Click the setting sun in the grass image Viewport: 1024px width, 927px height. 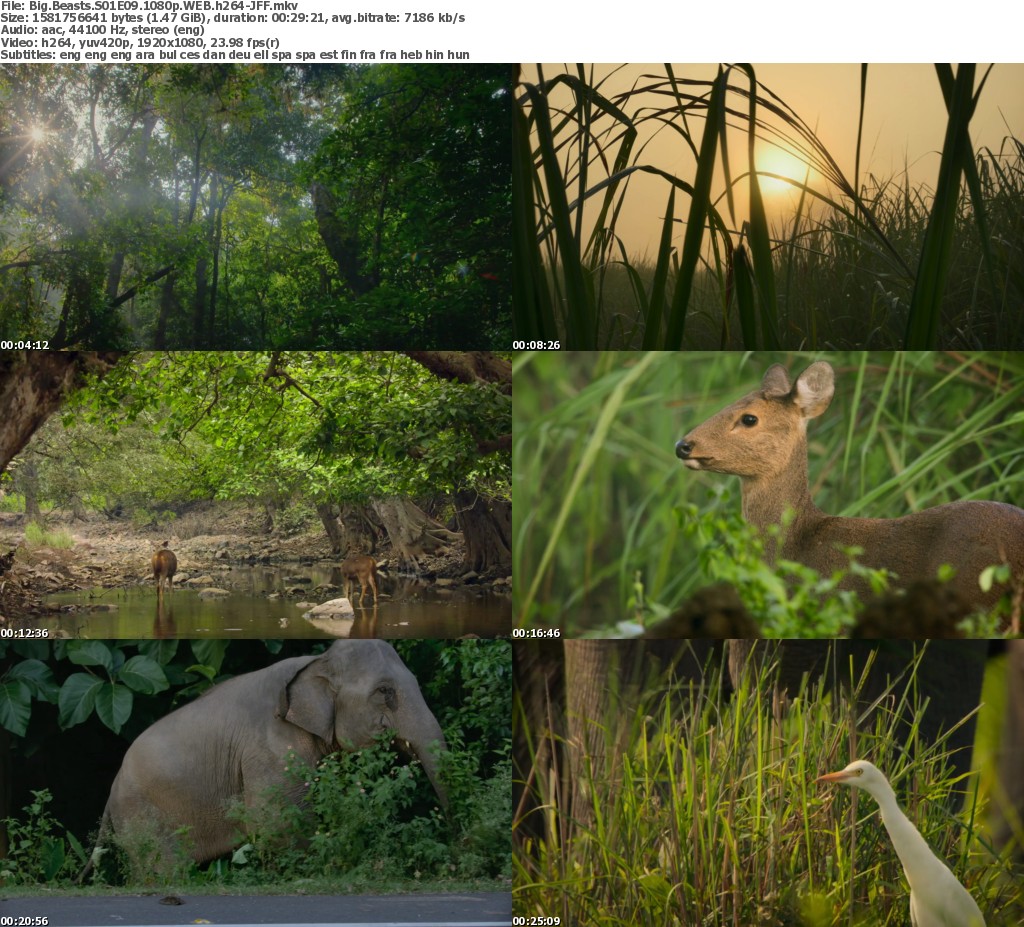(x=780, y=166)
